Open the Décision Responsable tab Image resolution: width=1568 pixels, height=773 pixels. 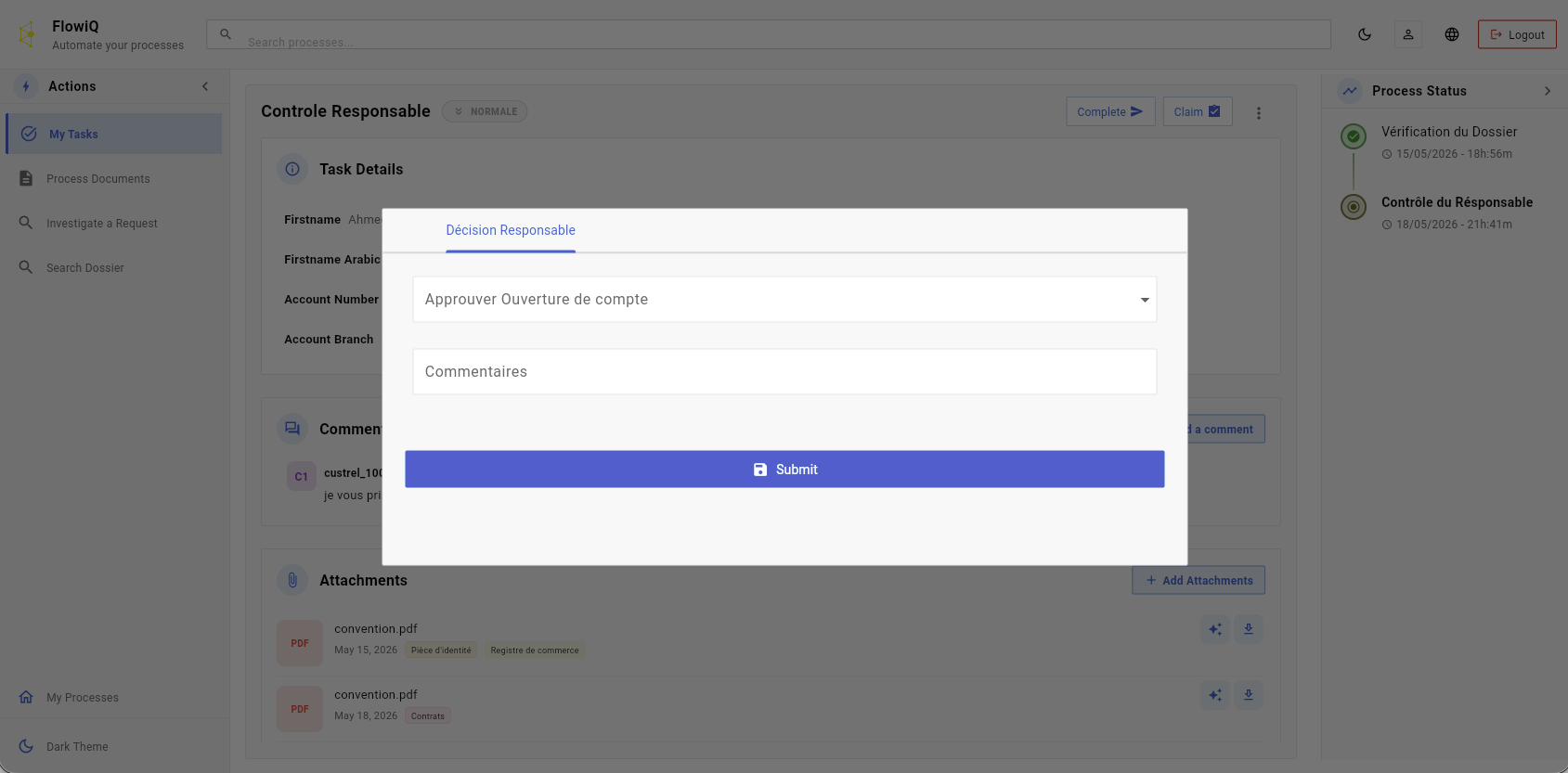[x=511, y=230]
